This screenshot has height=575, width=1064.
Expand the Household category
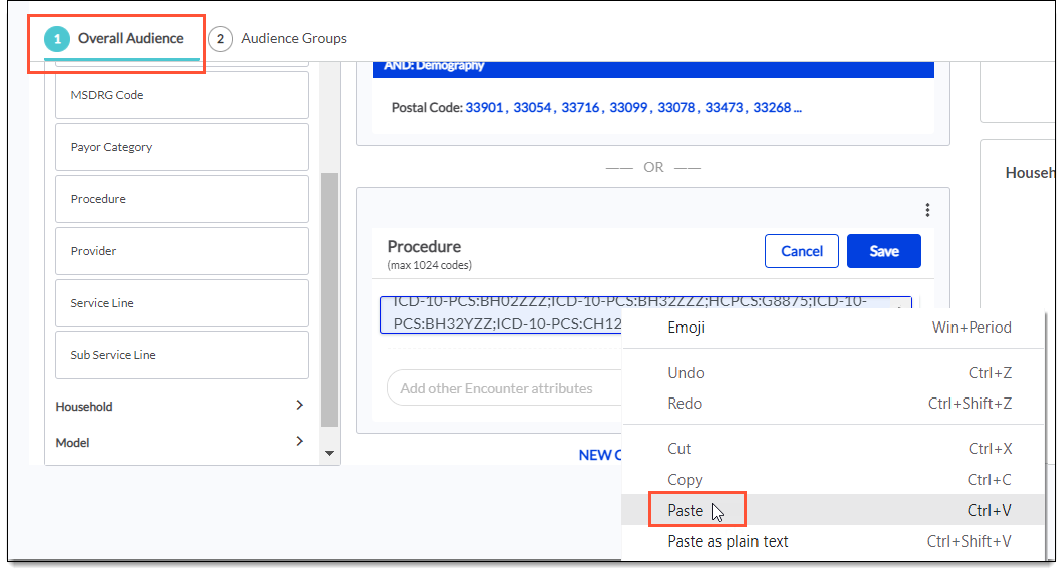(x=299, y=406)
